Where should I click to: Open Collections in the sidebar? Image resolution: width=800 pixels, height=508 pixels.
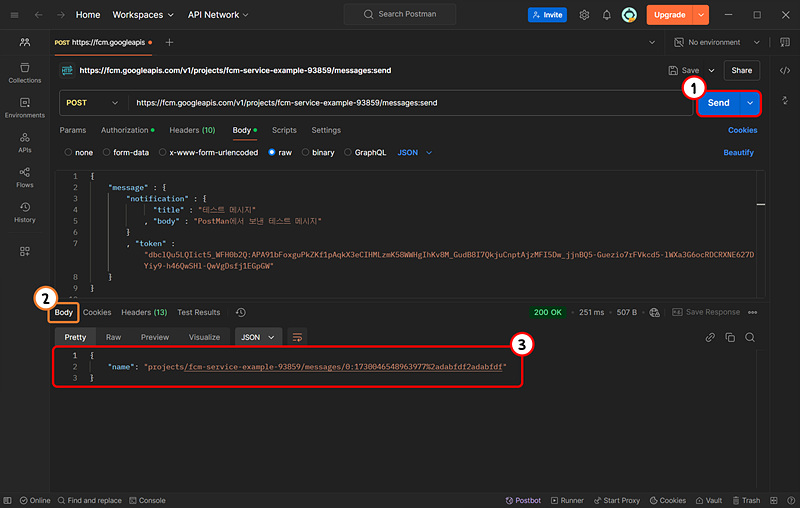[x=24, y=73]
